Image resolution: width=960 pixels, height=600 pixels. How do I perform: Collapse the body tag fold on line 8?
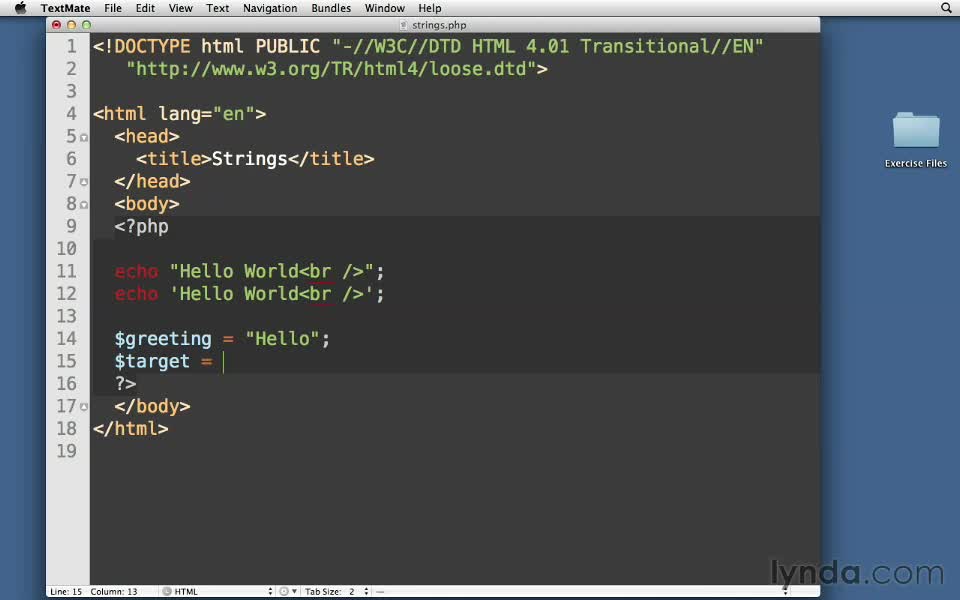[x=84, y=205]
